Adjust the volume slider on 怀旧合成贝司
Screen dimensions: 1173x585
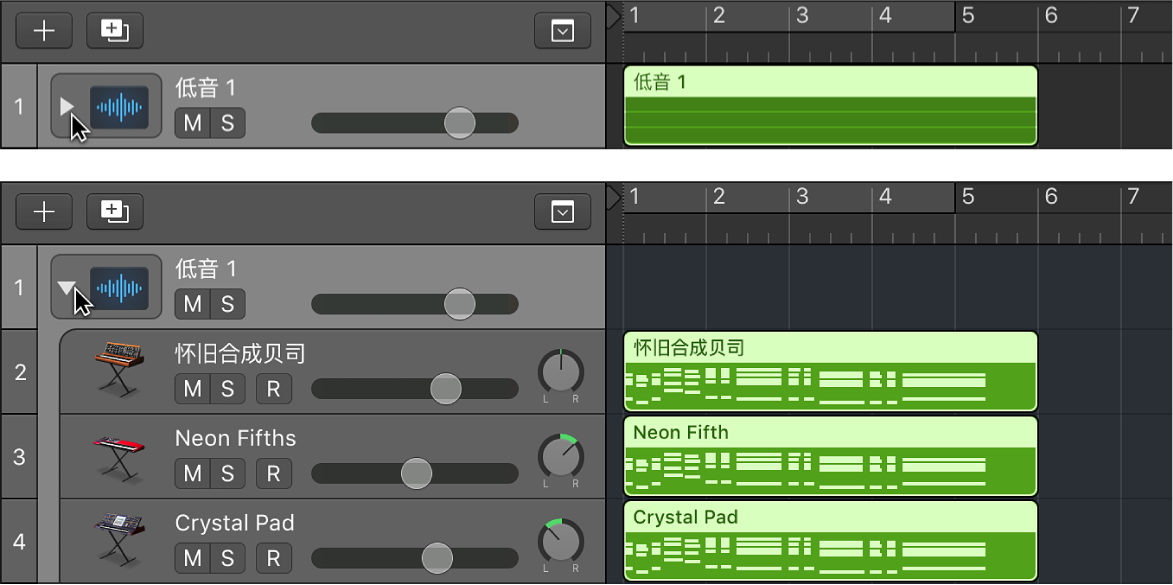pos(444,389)
